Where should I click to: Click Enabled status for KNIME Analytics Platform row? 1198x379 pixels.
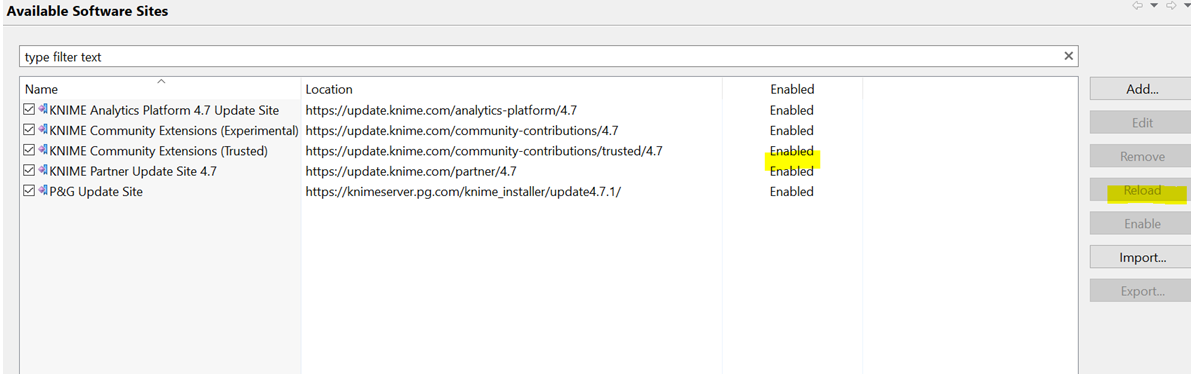tap(792, 110)
